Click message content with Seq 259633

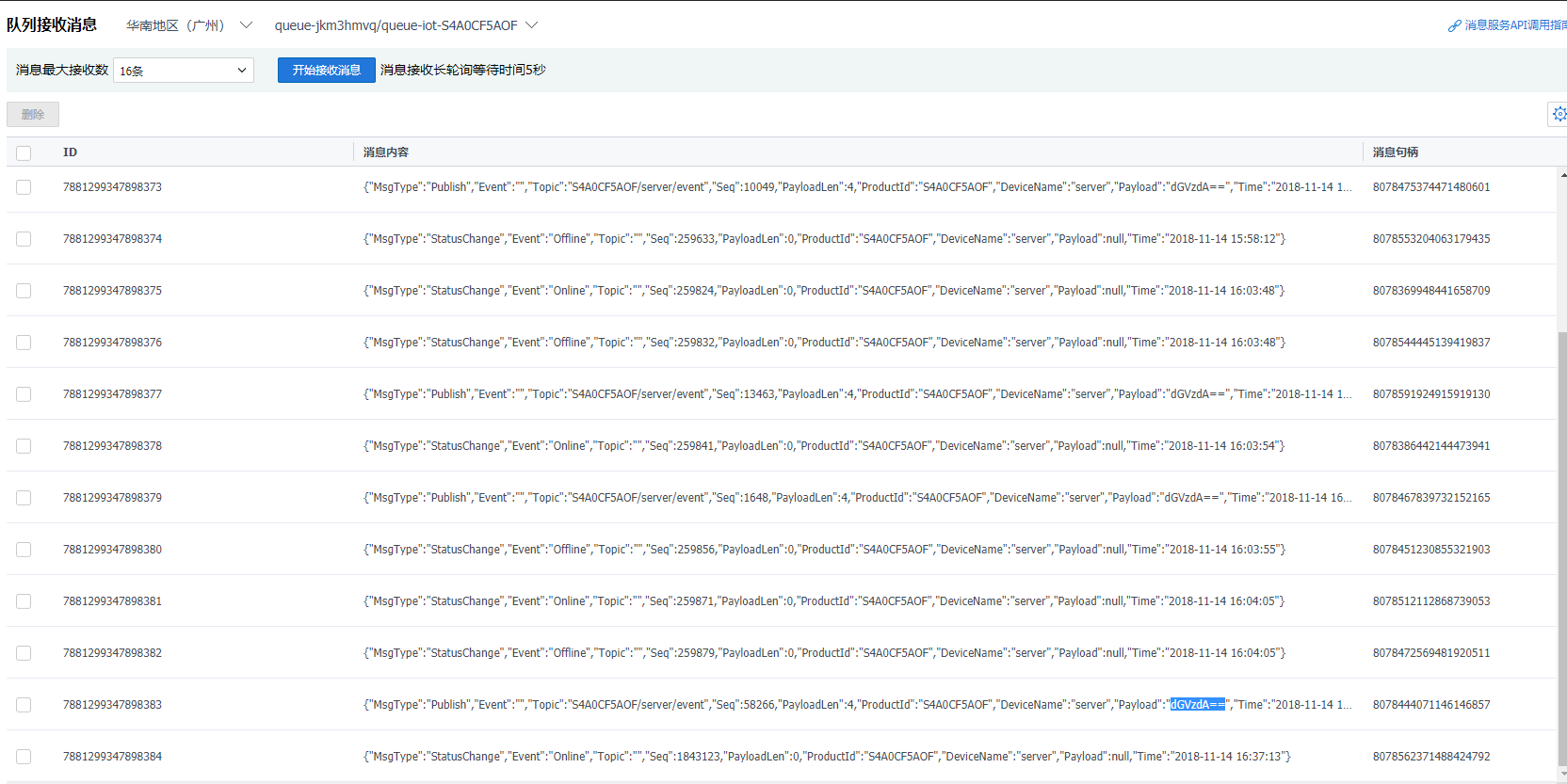(824, 239)
